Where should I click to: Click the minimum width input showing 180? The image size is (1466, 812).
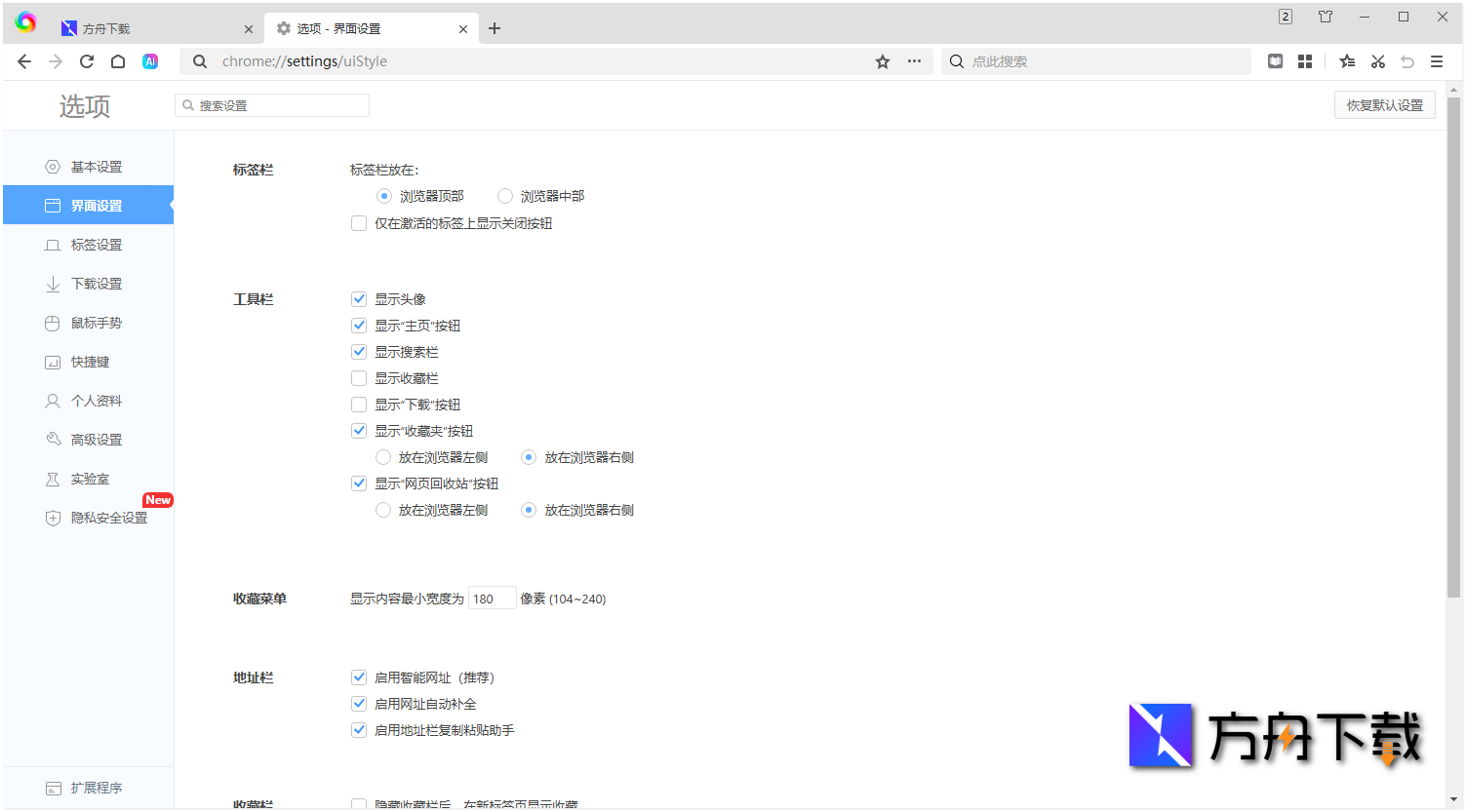492,597
